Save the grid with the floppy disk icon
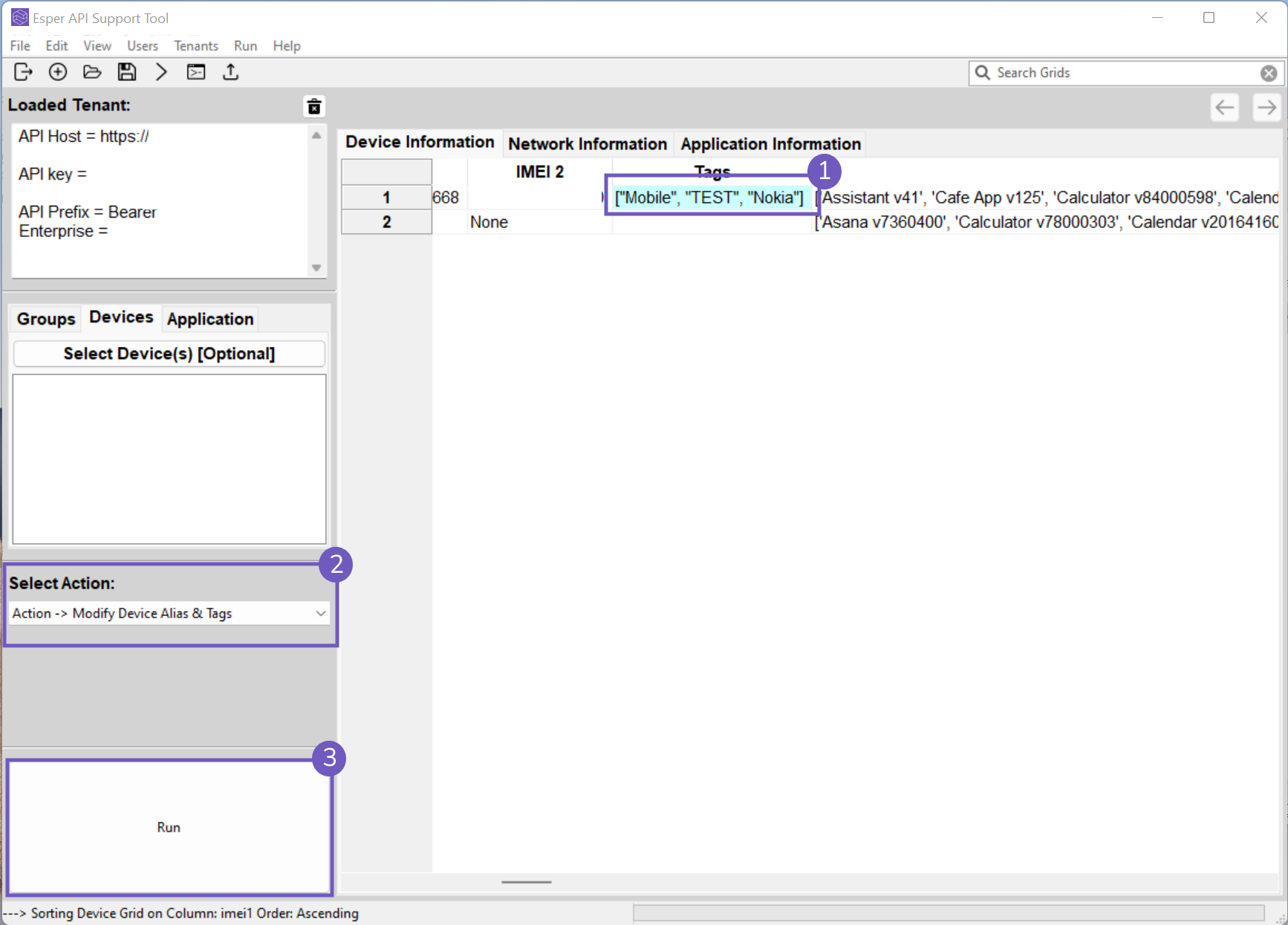The image size is (1288, 925). pos(126,71)
